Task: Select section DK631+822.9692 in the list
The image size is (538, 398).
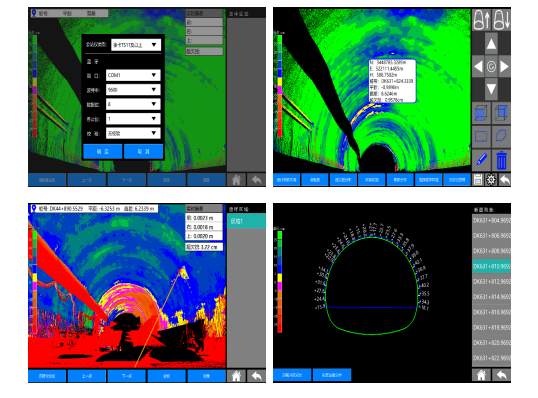Action: pos(492,358)
